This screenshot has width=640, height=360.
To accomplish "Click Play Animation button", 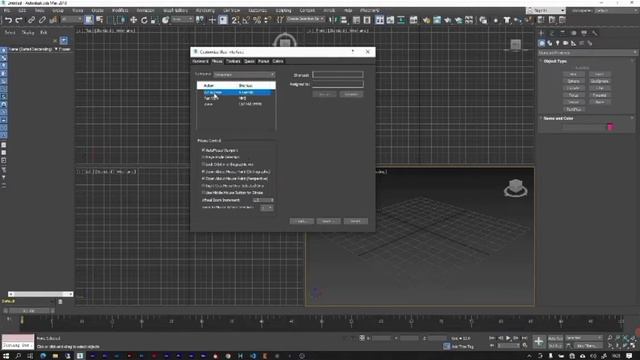I will coord(508,338).
